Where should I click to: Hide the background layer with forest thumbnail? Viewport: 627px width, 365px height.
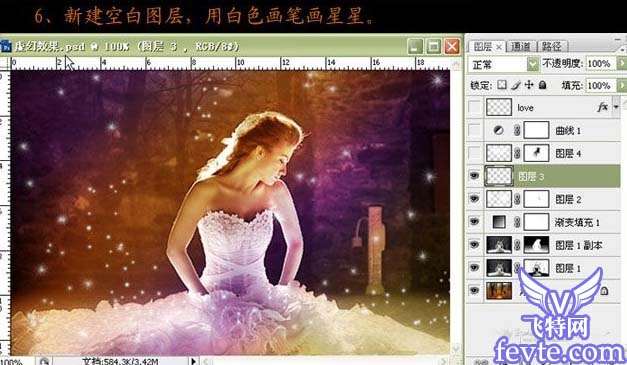pyautogui.click(x=474, y=291)
